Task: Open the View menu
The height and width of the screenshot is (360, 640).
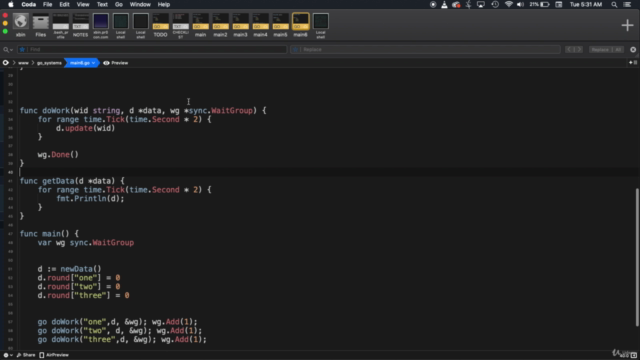Action: click(83, 4)
